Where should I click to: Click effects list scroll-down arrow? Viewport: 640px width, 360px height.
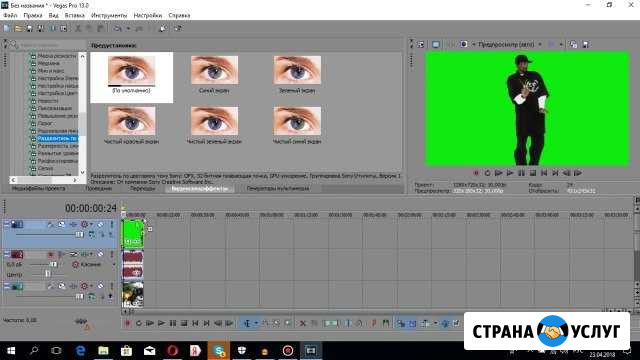[x=82, y=172]
